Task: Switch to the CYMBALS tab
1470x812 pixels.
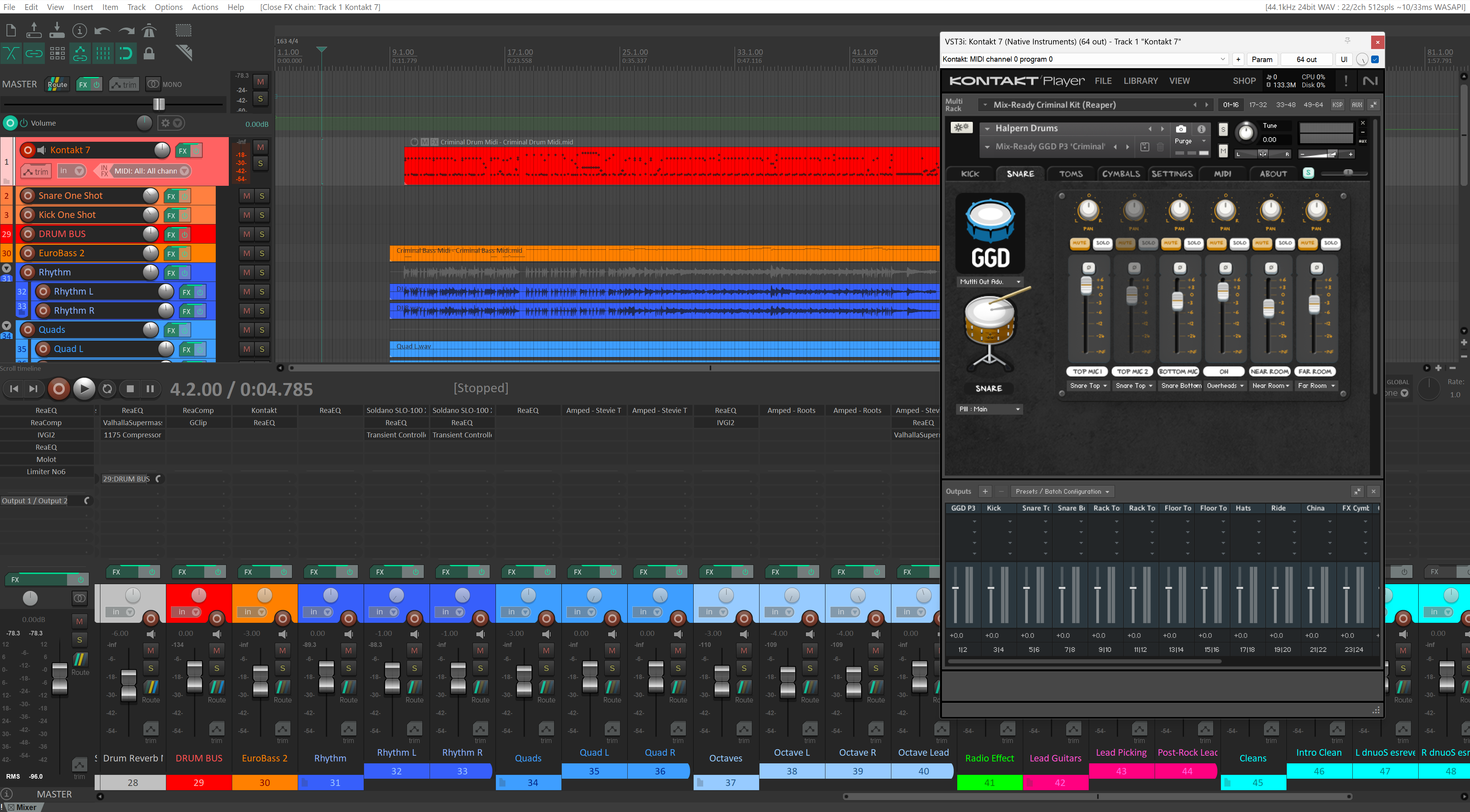Action: coord(1121,174)
